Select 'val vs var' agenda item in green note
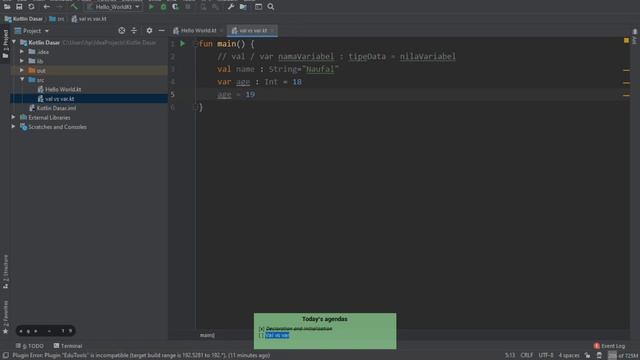 [x=277, y=335]
